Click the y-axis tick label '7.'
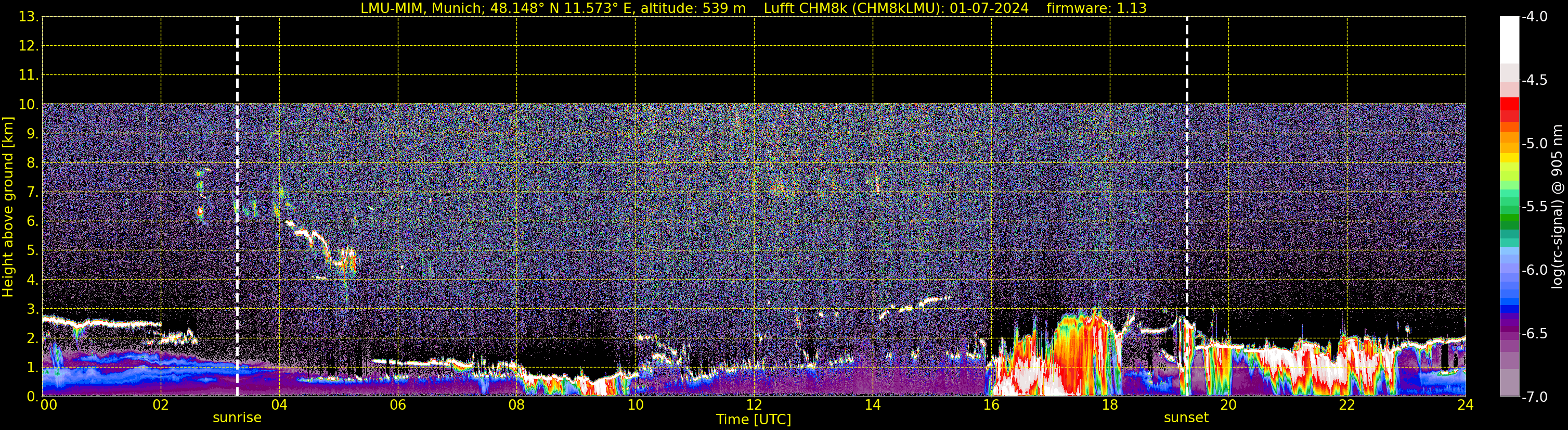Viewport: 1568px width, 430px height. pyautogui.click(x=32, y=192)
